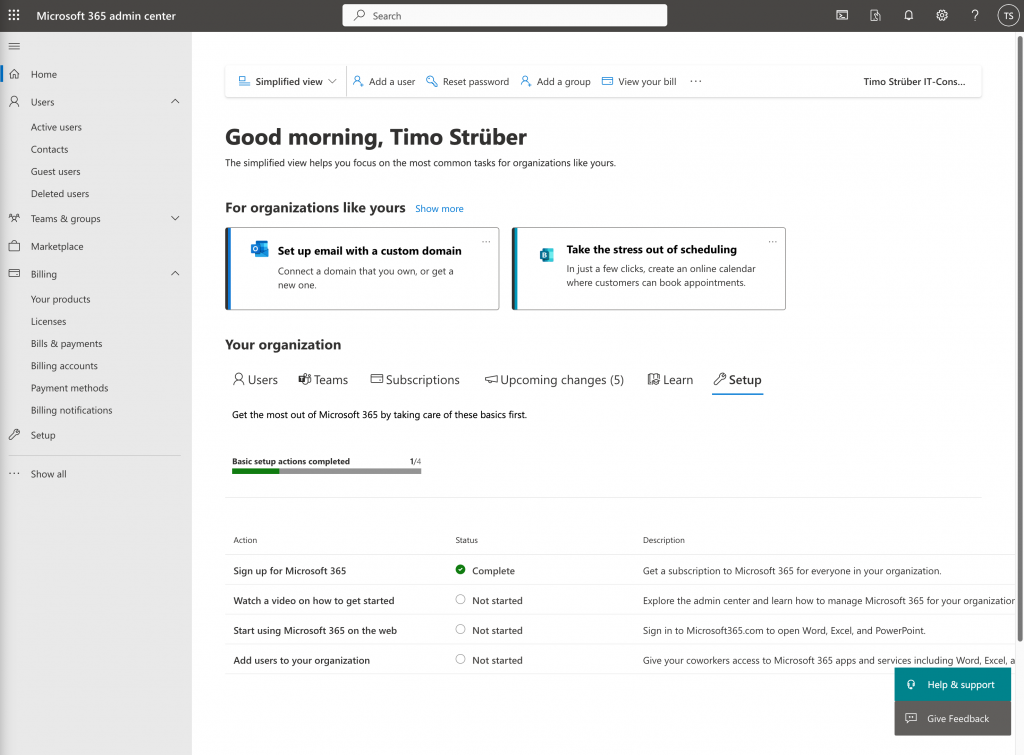The width and height of the screenshot is (1024, 755).
Task: Click the notifications bell icon
Action: tap(909, 16)
